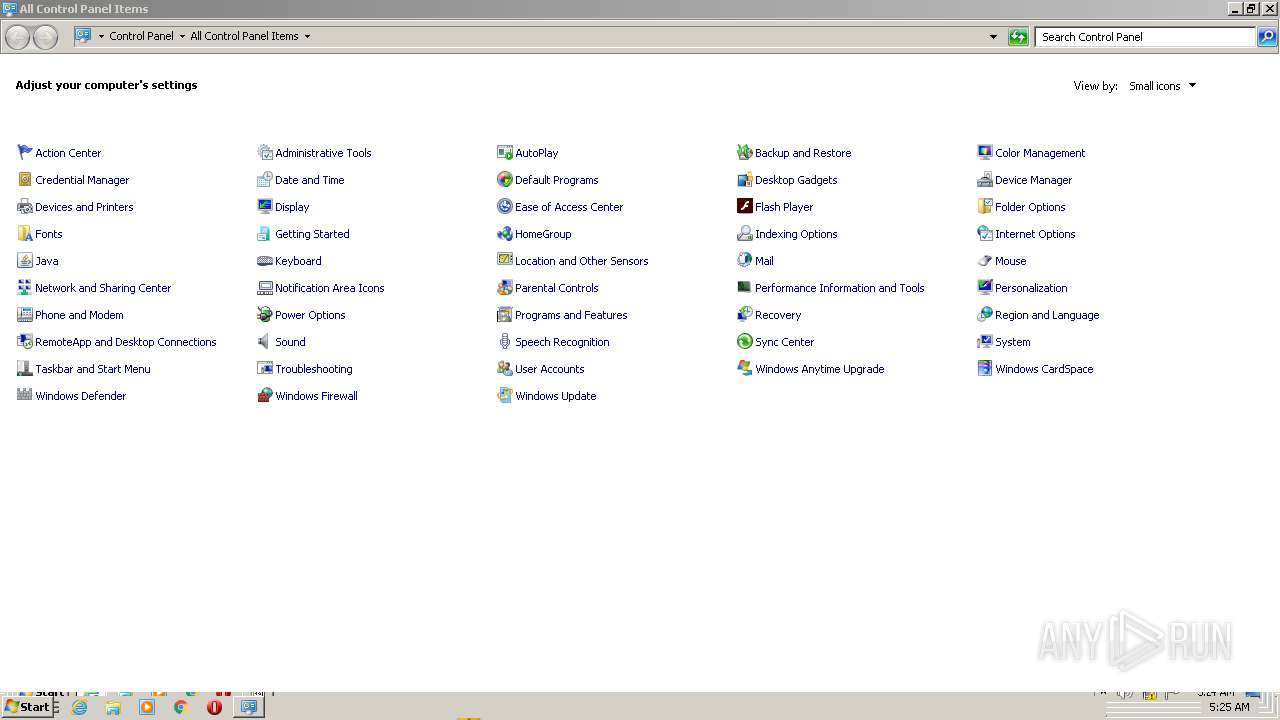Viewport: 1280px width, 720px height.
Task: Open Taskbar and Start Menu link
Action: [x=93, y=369]
